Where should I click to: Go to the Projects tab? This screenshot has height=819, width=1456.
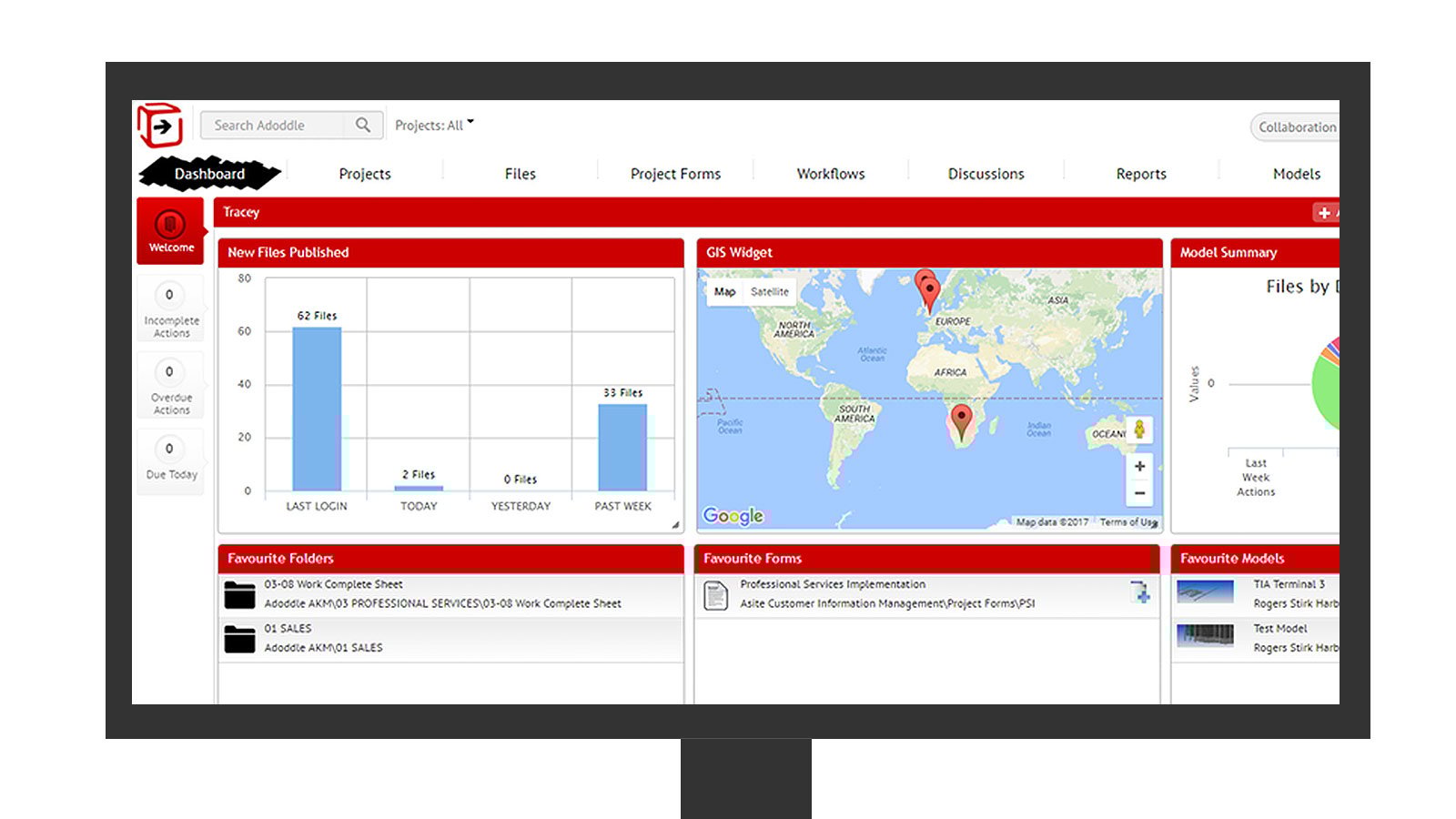pos(365,174)
